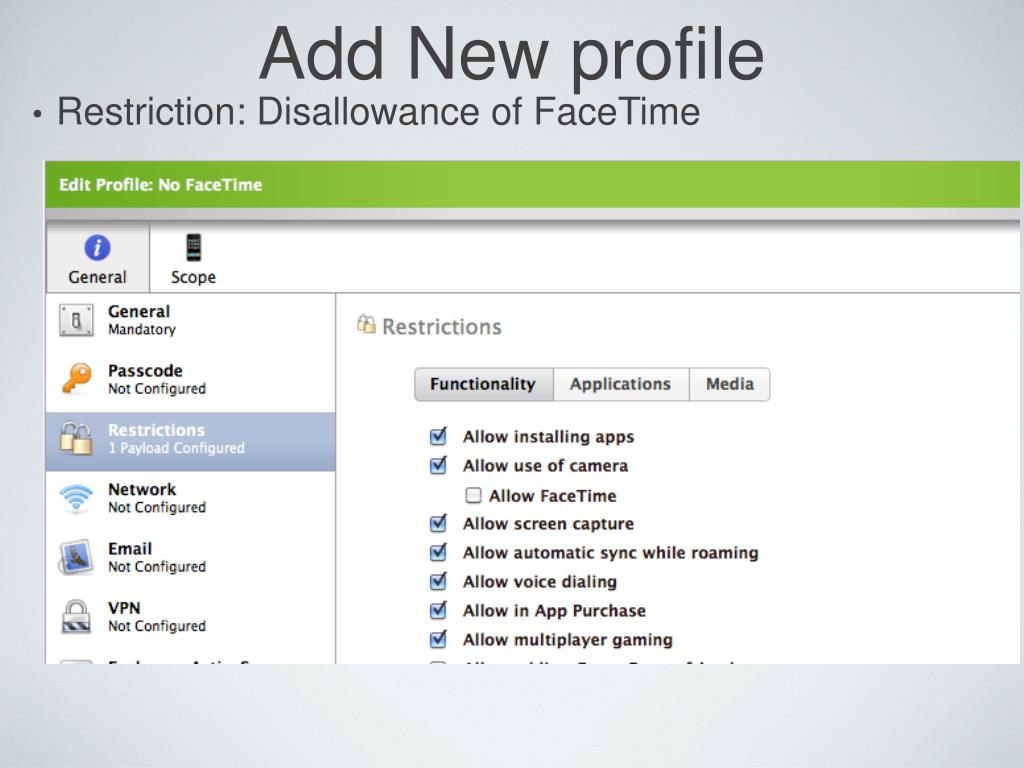Click the Passcode key icon

coord(76,379)
